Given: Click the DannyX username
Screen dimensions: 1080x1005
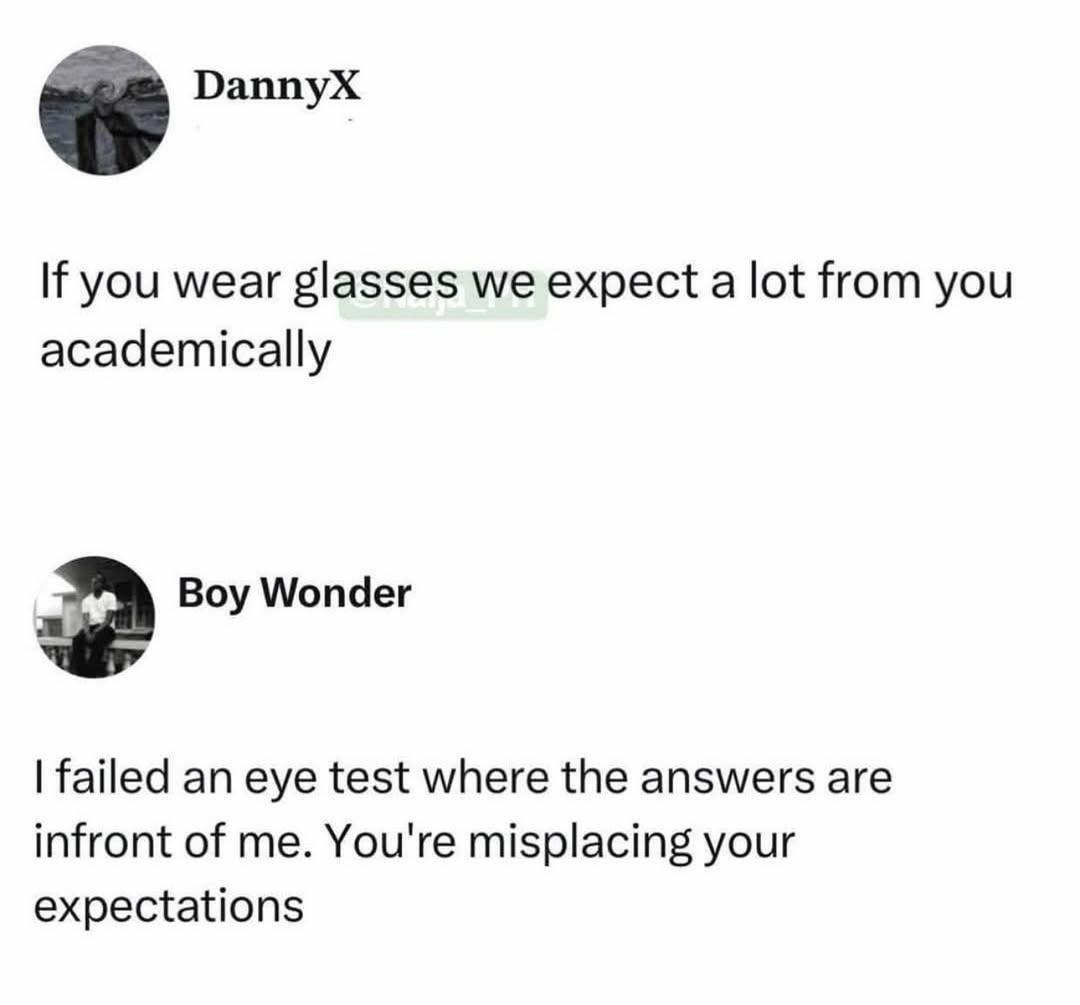Looking at the screenshot, I should pos(277,88).
